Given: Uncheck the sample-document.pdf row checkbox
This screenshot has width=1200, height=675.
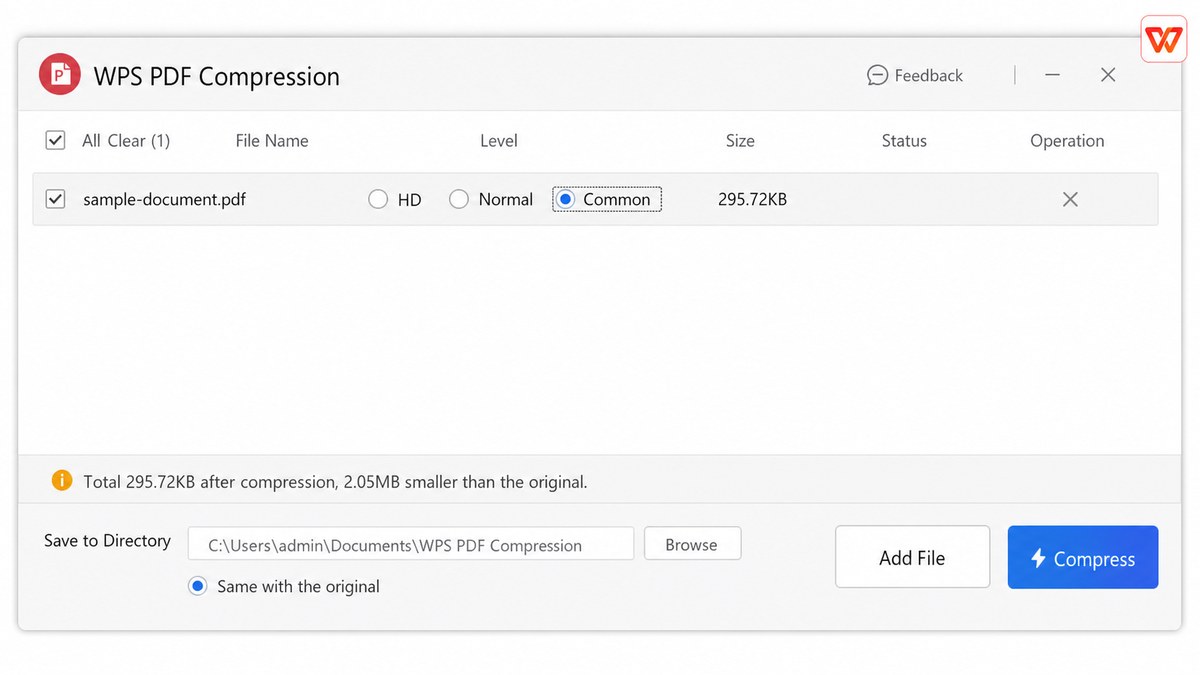Looking at the screenshot, I should [56, 199].
